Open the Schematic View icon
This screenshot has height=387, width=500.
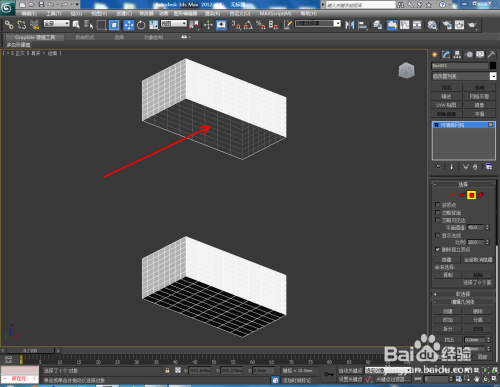[x=417, y=25]
